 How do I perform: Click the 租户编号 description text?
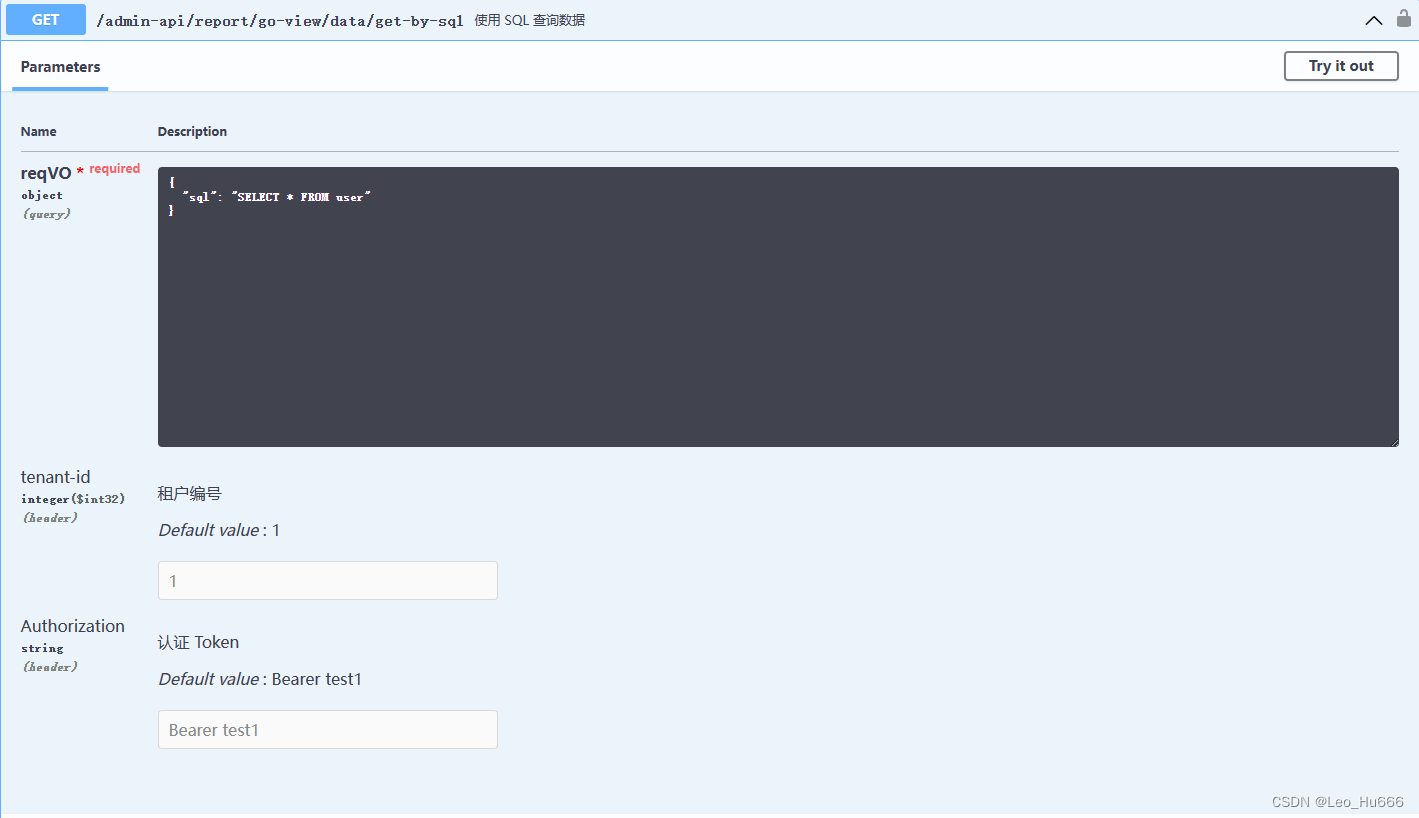click(189, 493)
